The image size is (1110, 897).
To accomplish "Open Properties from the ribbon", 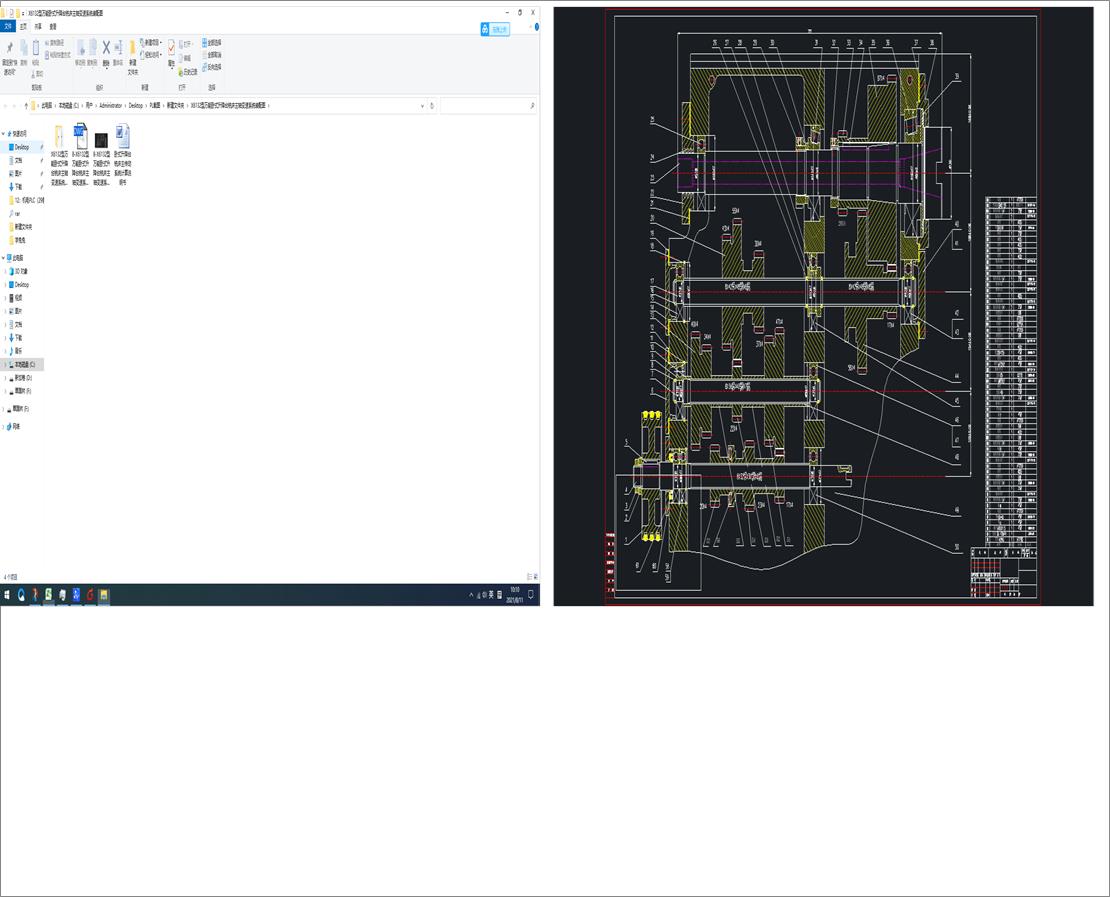I will (x=171, y=49).
